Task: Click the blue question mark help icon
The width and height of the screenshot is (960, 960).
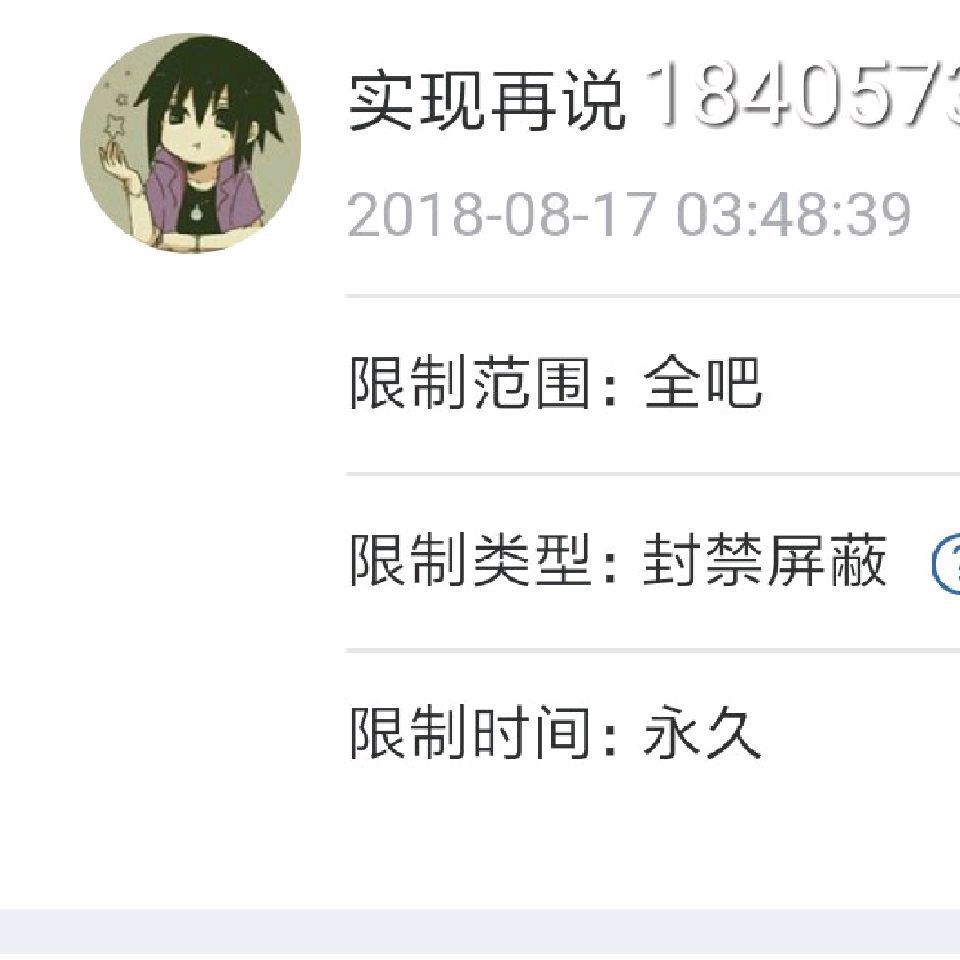Action: tap(946, 563)
